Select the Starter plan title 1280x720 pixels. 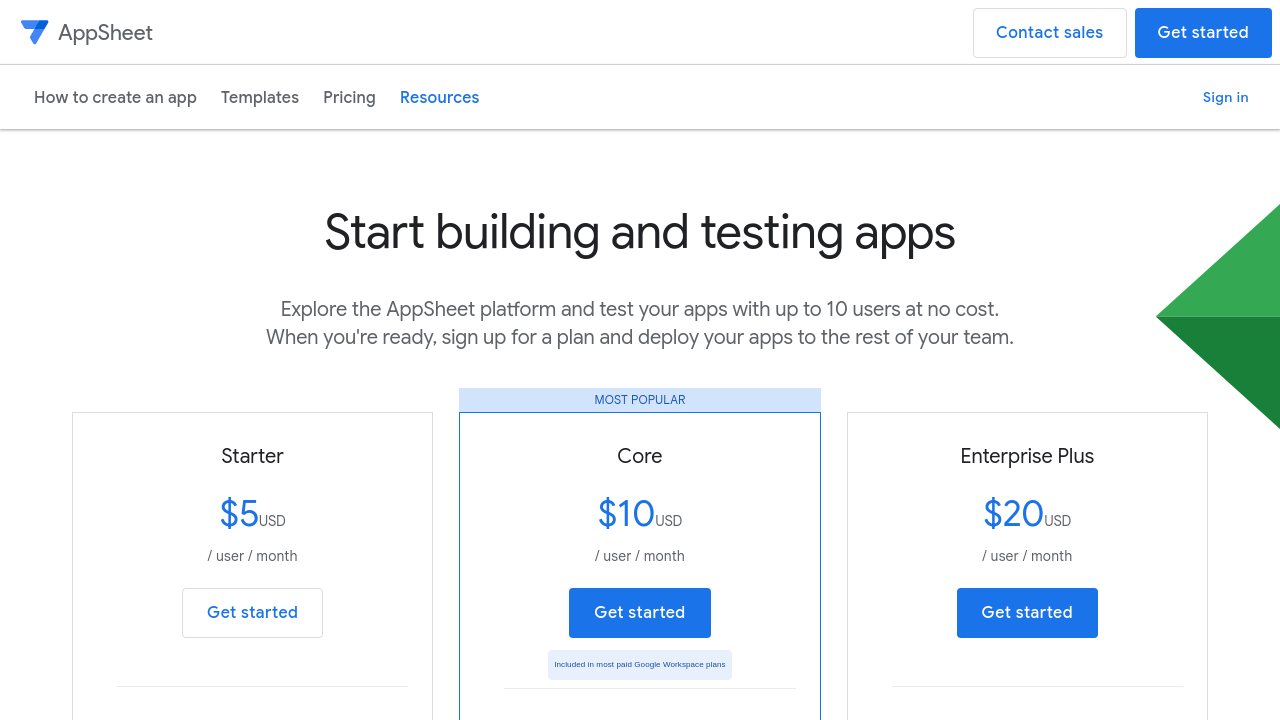point(252,456)
